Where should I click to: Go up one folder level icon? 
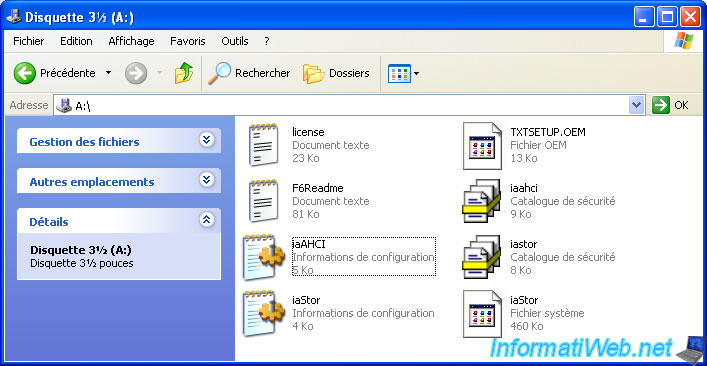[184, 73]
